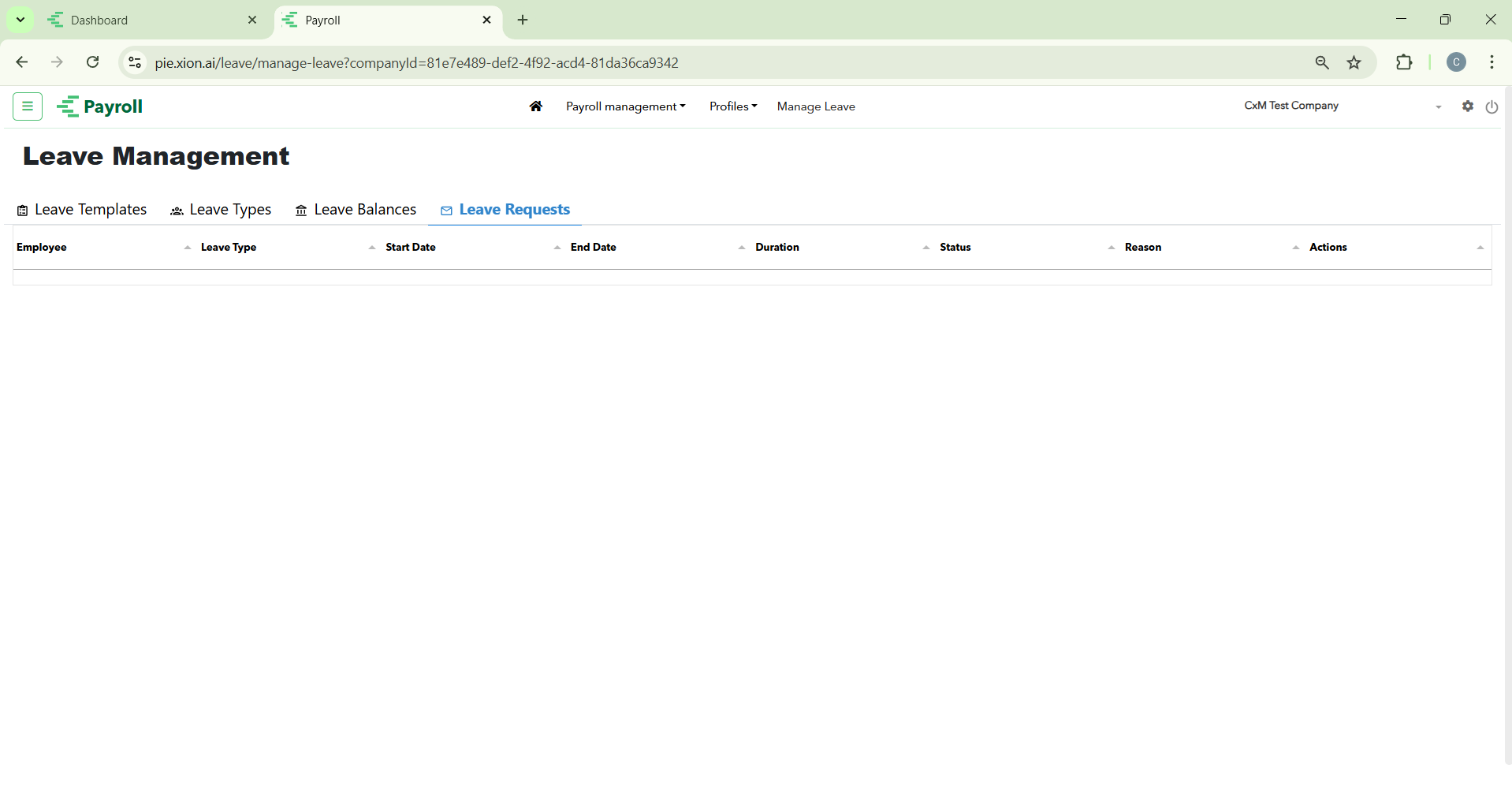Click the Manage Leave nav link
This screenshot has height=802, width=1512.
815,106
